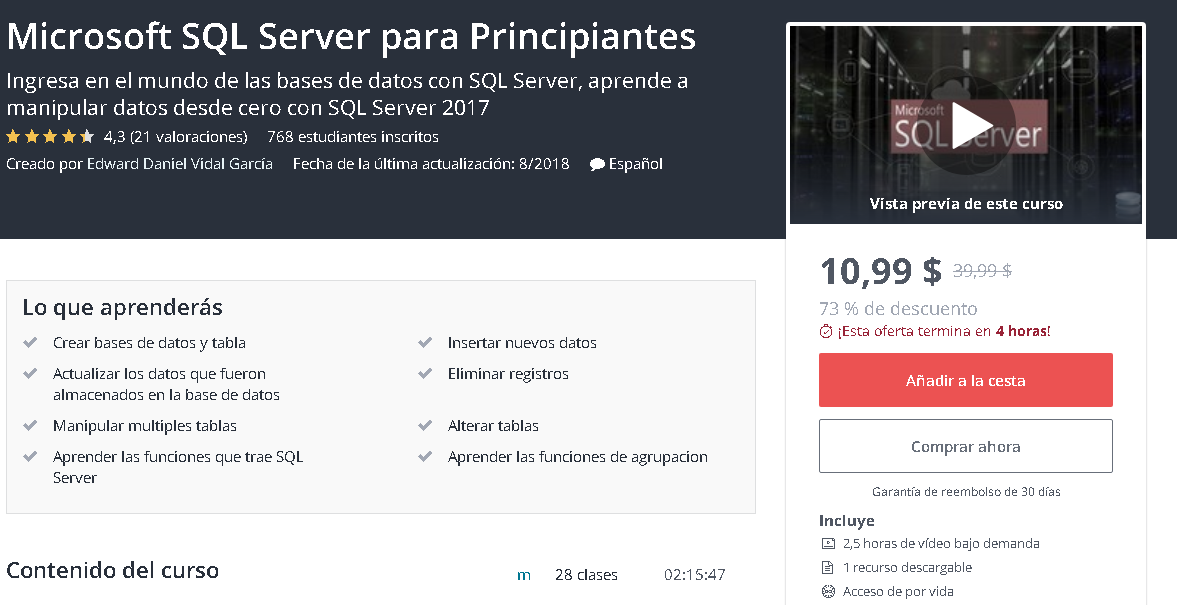Click the first star in the course rating
This screenshot has width=1177, height=605.
[x=11, y=136]
